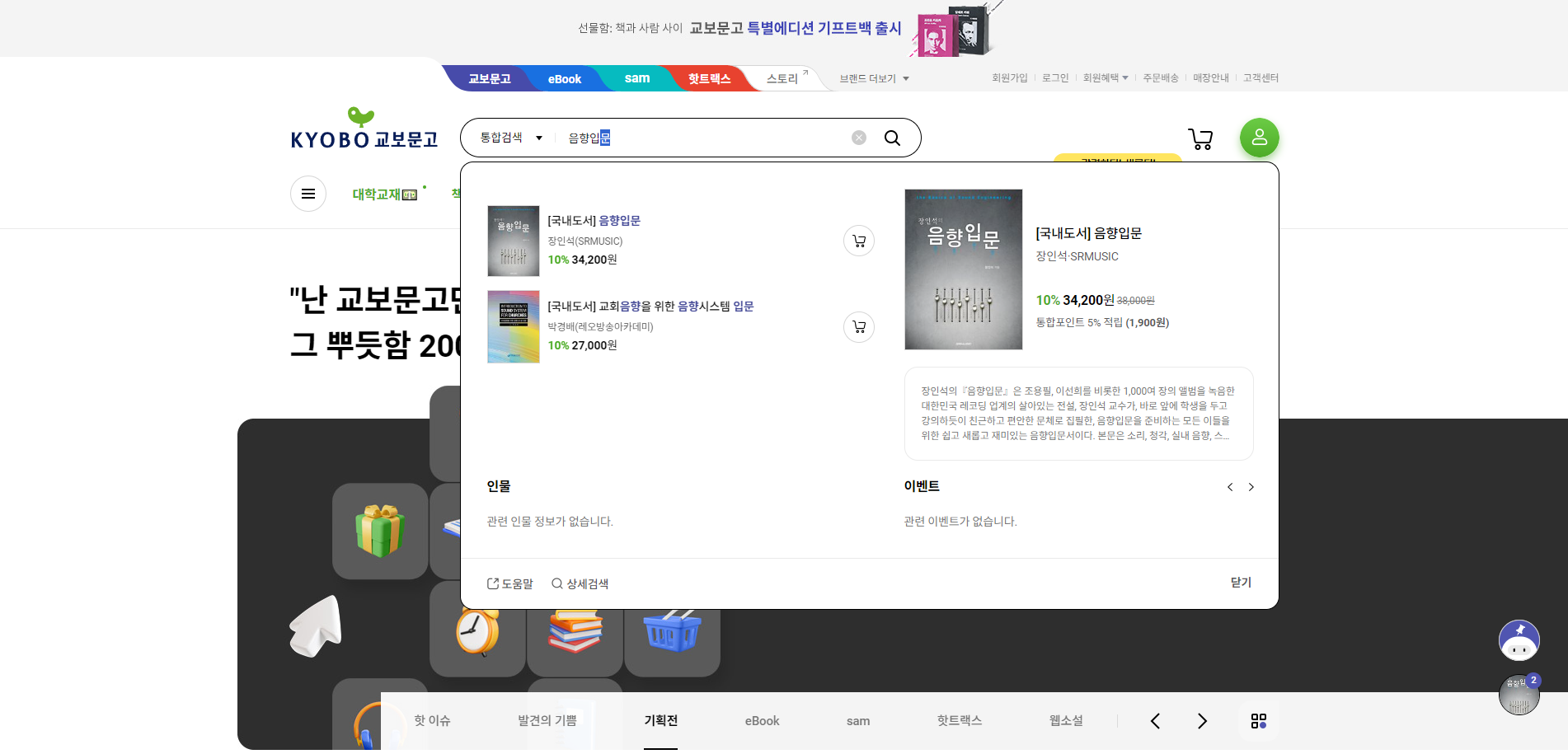Open the 음향입문 book cover thumbnail

pyautogui.click(x=513, y=241)
